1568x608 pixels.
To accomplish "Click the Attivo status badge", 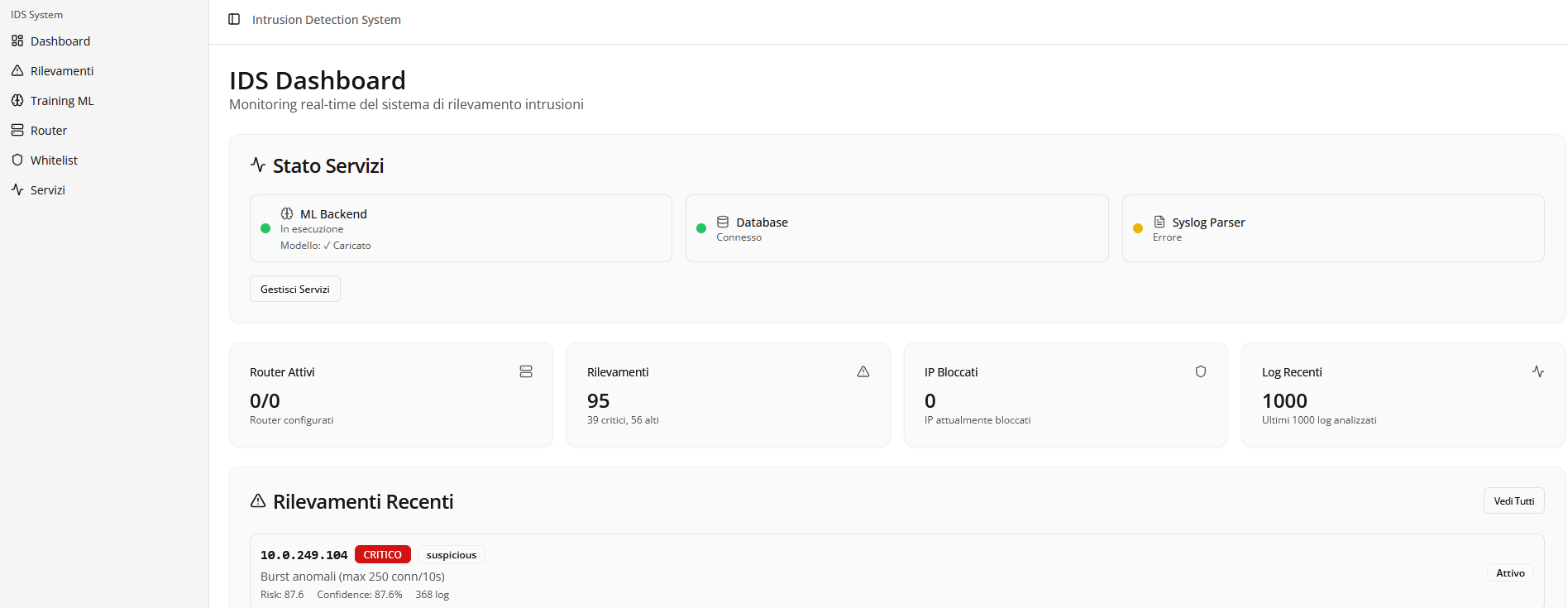I will (x=1510, y=572).
